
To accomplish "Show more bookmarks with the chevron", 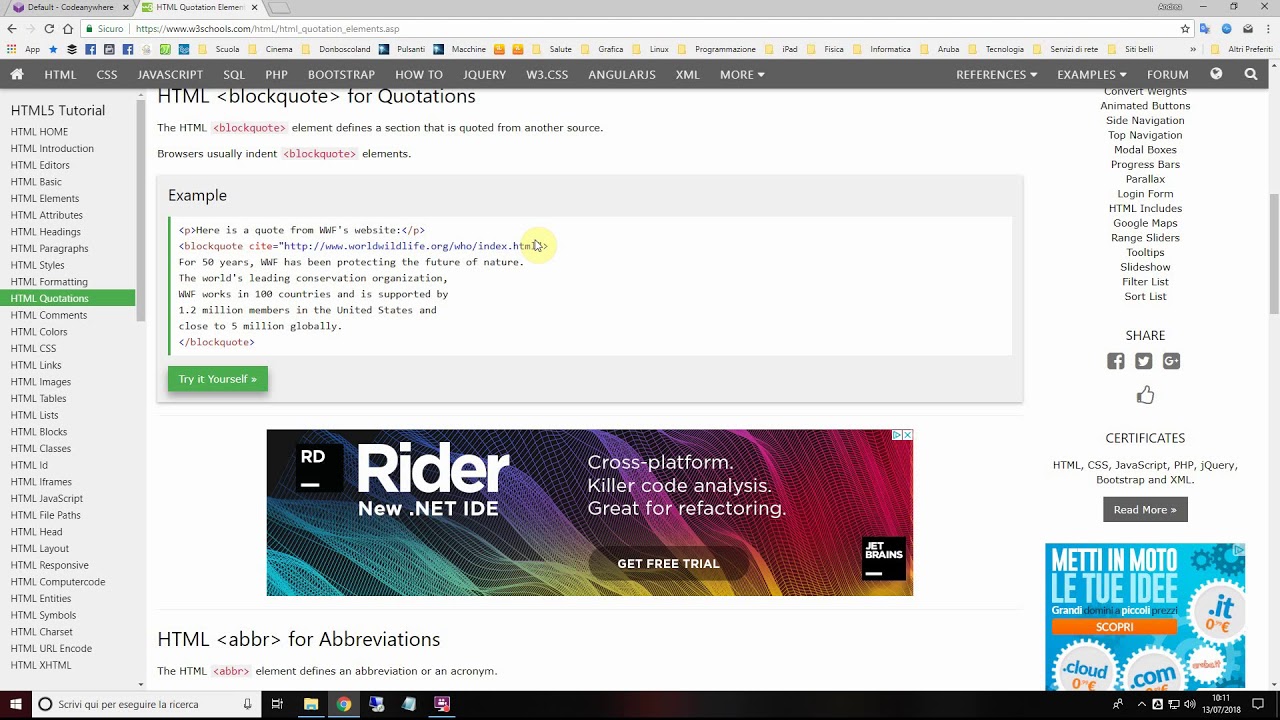I will (1193, 49).
